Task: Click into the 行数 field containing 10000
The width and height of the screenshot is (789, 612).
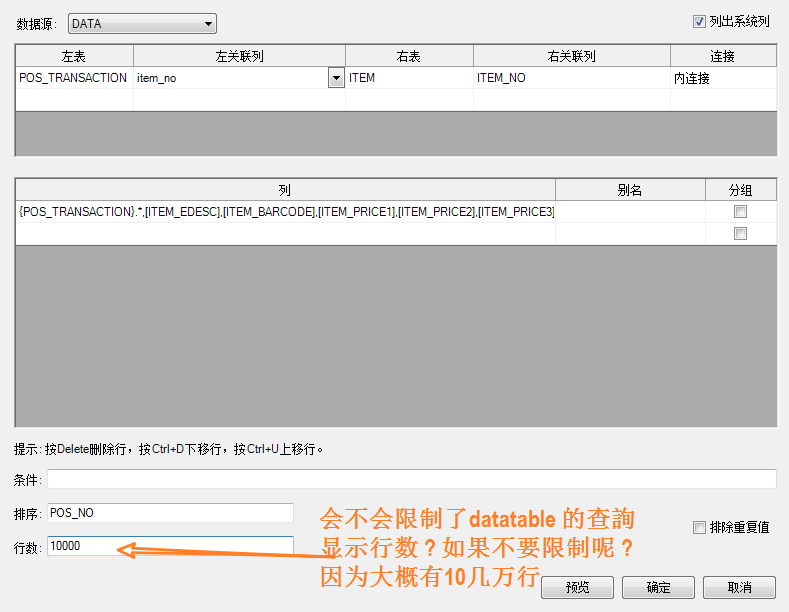Action: pos(171,546)
